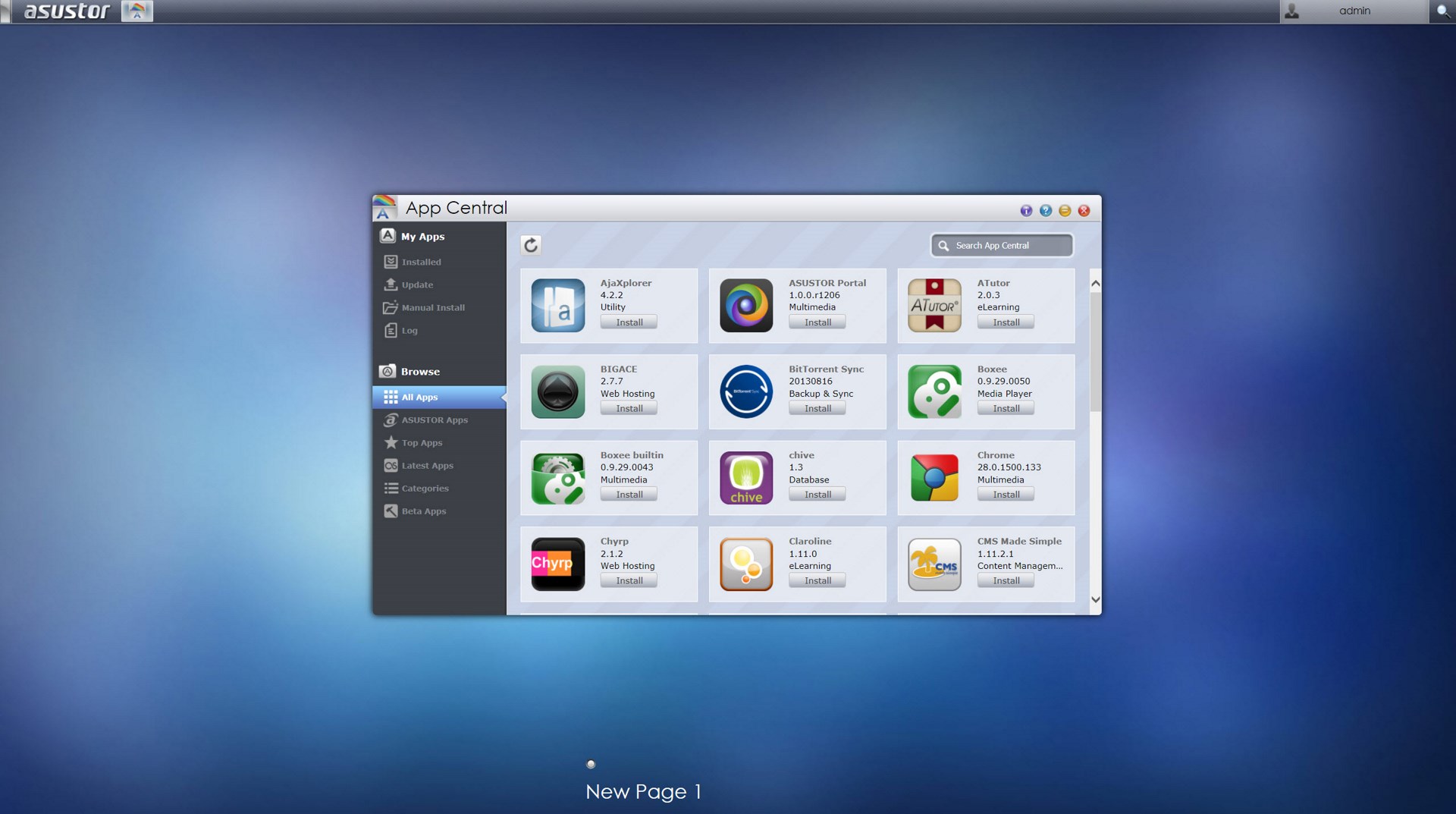Click the Search App Central field
The image size is (1456, 814).
(x=1002, y=245)
